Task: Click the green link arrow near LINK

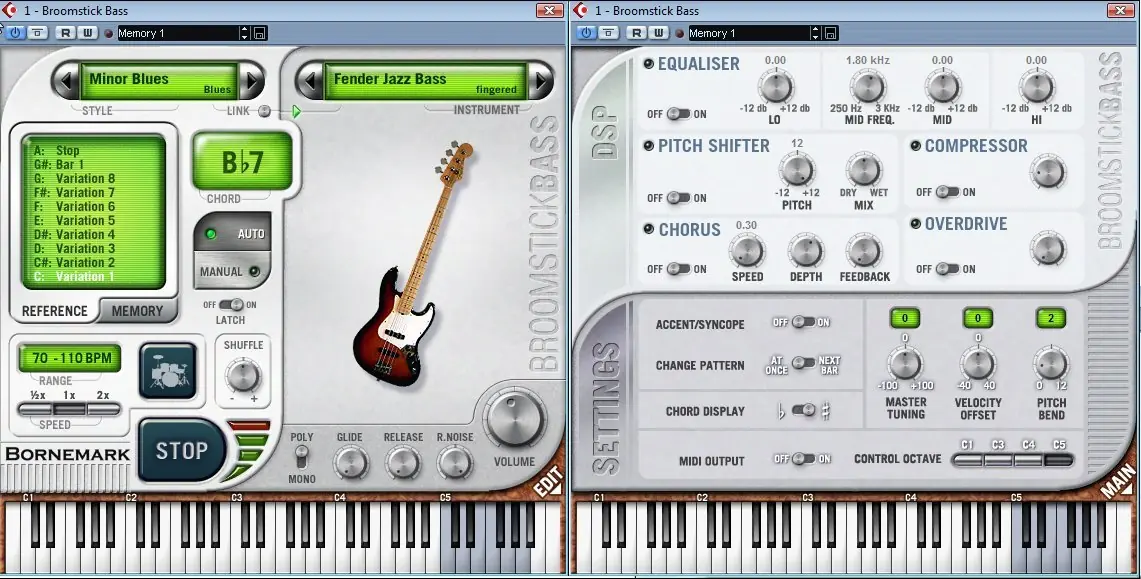Action: click(x=296, y=111)
